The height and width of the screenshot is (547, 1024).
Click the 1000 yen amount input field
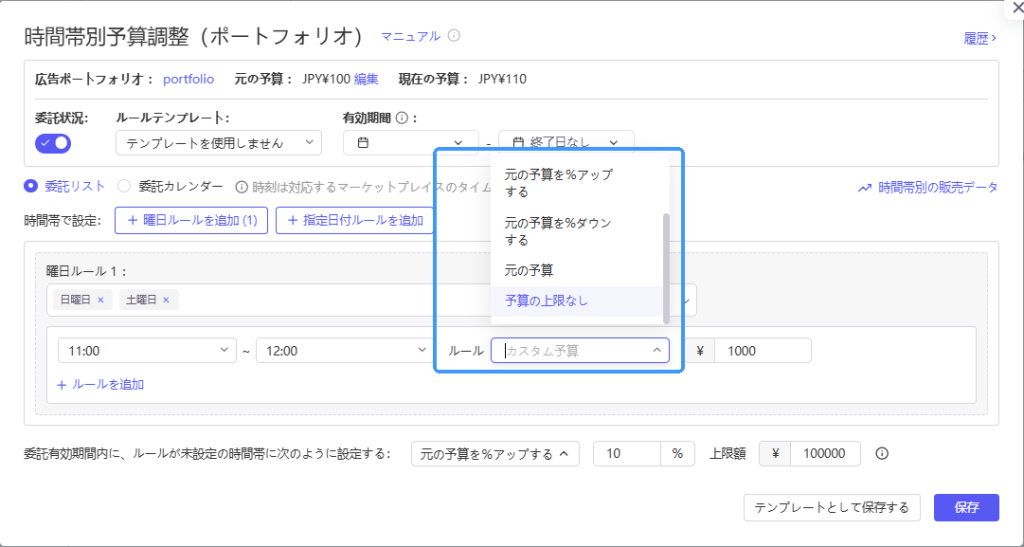point(763,351)
